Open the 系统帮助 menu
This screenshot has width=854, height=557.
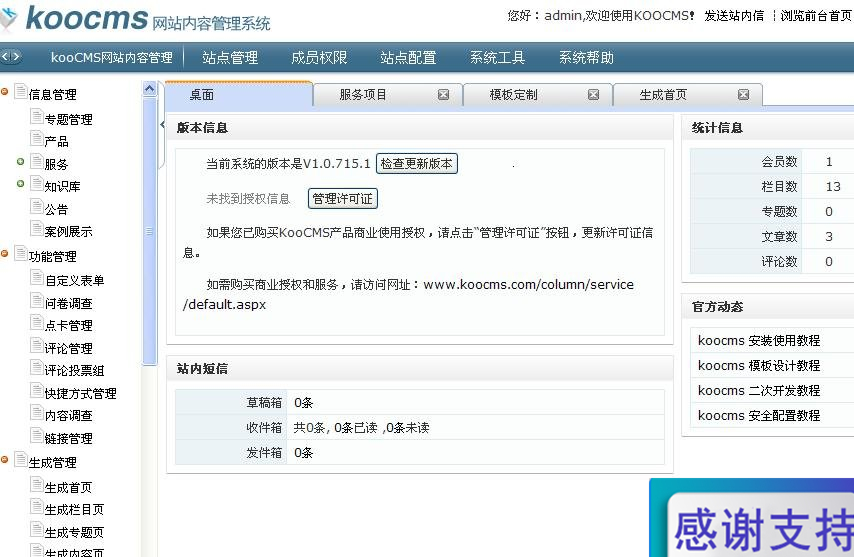[x=587, y=57]
